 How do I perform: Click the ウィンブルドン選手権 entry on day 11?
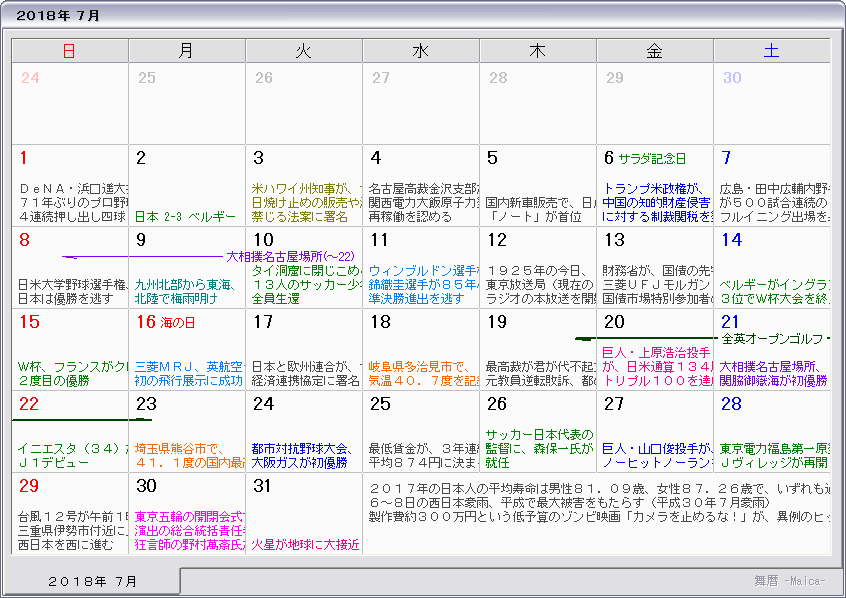coord(424,285)
